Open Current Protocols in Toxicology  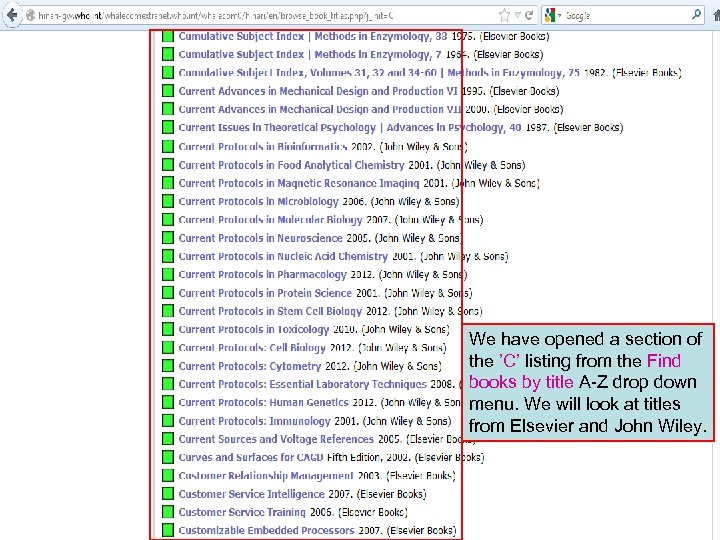(x=254, y=330)
